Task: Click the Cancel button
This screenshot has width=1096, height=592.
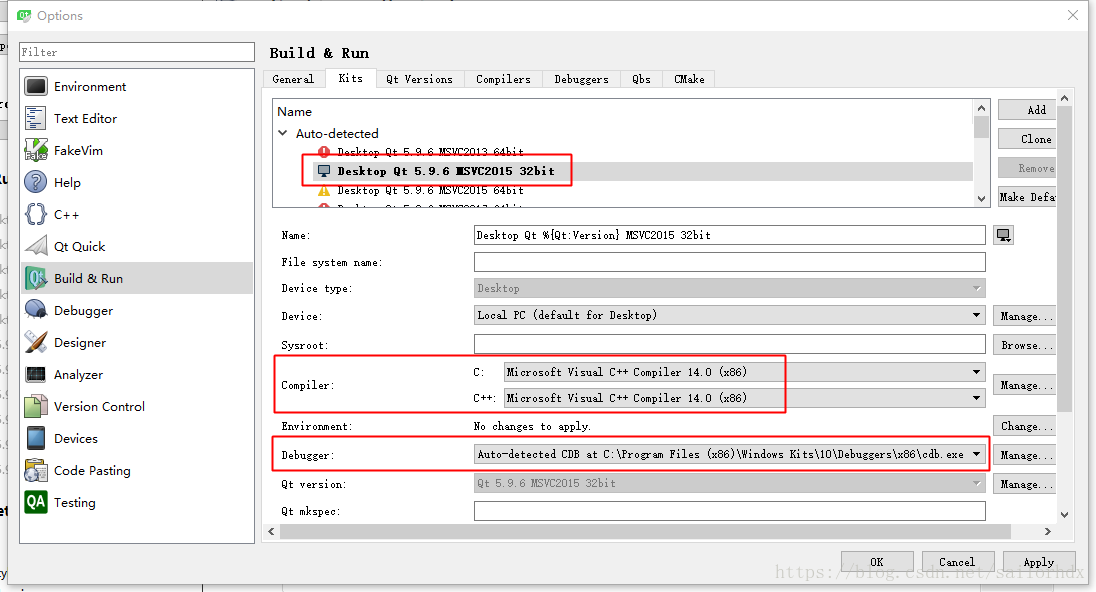Action: pos(957,562)
